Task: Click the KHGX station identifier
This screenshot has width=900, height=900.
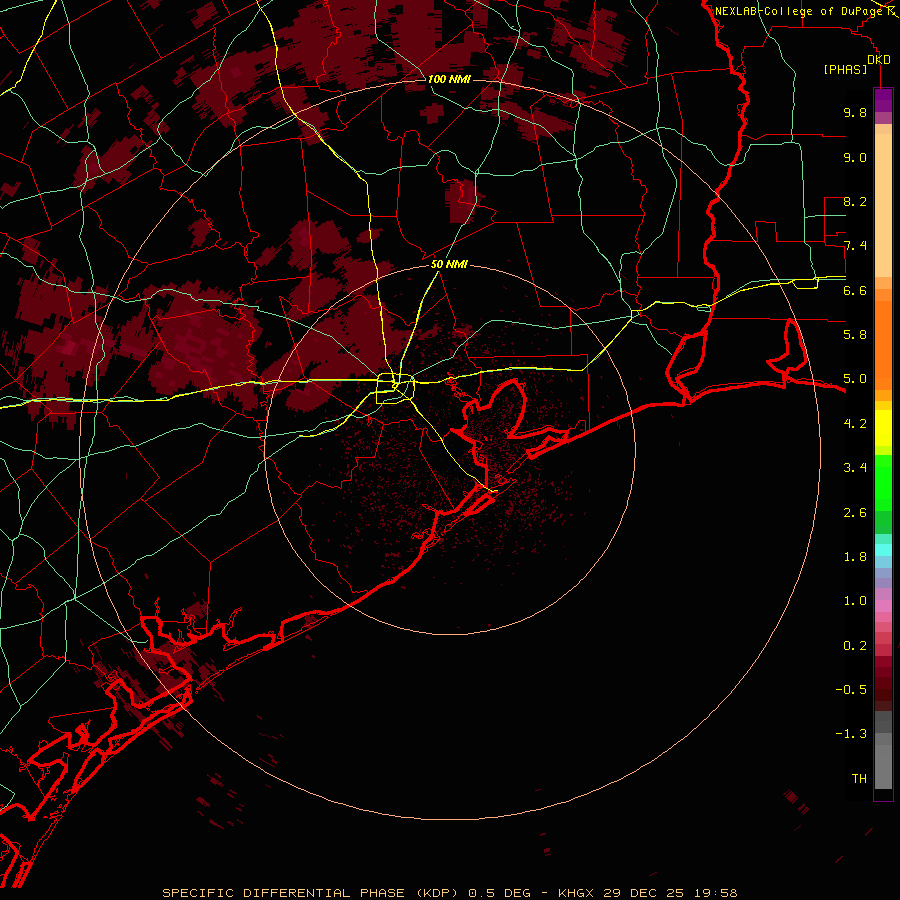Action: (x=576, y=893)
